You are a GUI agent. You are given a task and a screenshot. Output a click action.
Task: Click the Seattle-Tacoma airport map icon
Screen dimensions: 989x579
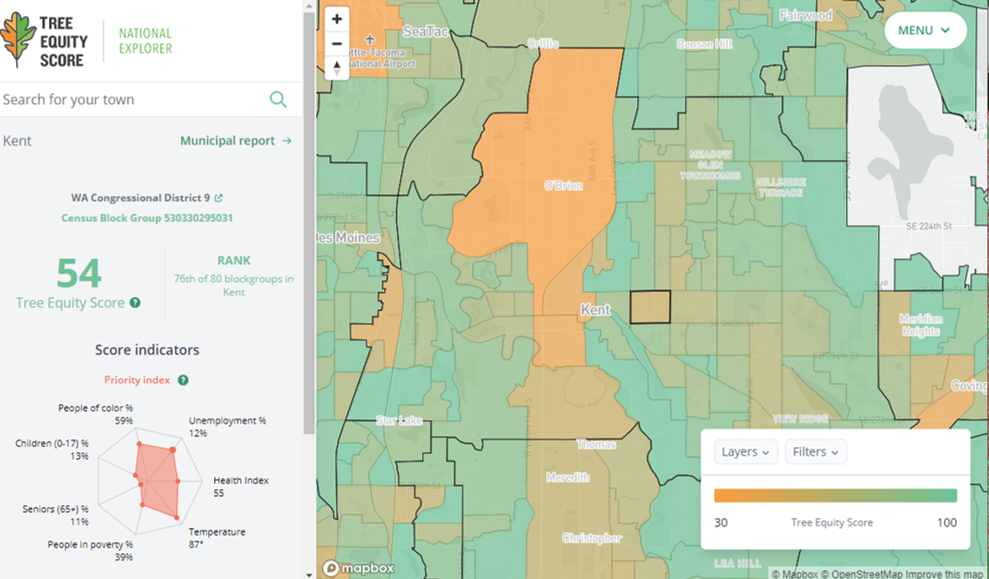click(370, 39)
